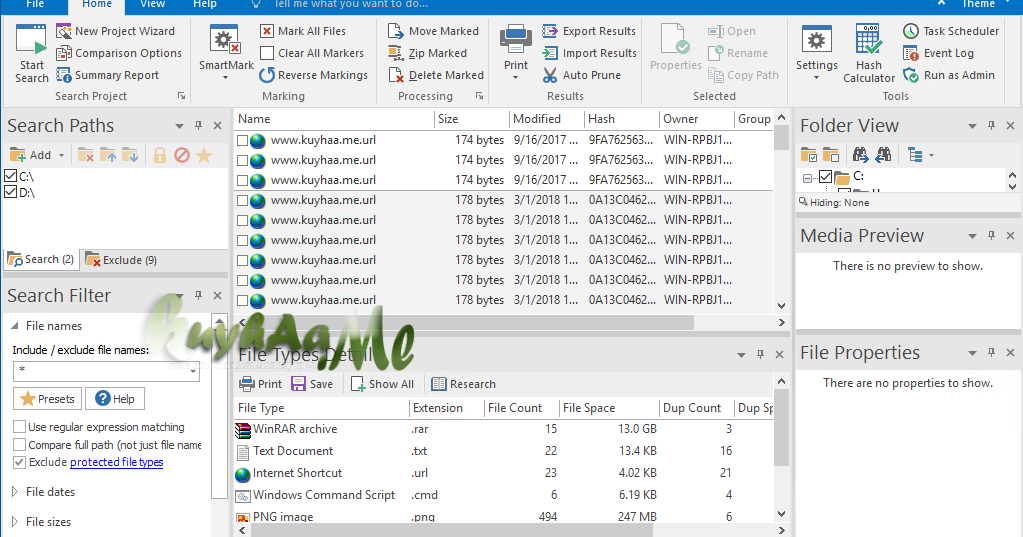Viewport: 1023px width, 537px height.
Task: Click Run as Admin
Action: coord(949,75)
